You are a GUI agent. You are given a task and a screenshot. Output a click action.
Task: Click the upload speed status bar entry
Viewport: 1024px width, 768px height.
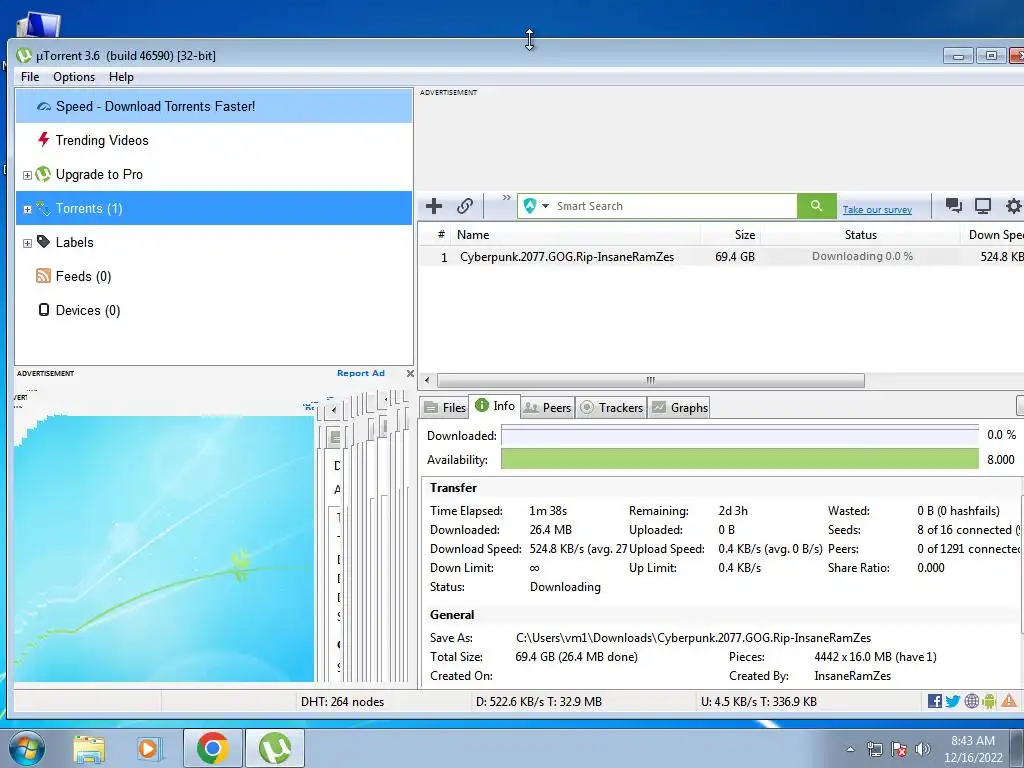pyautogui.click(x=759, y=702)
